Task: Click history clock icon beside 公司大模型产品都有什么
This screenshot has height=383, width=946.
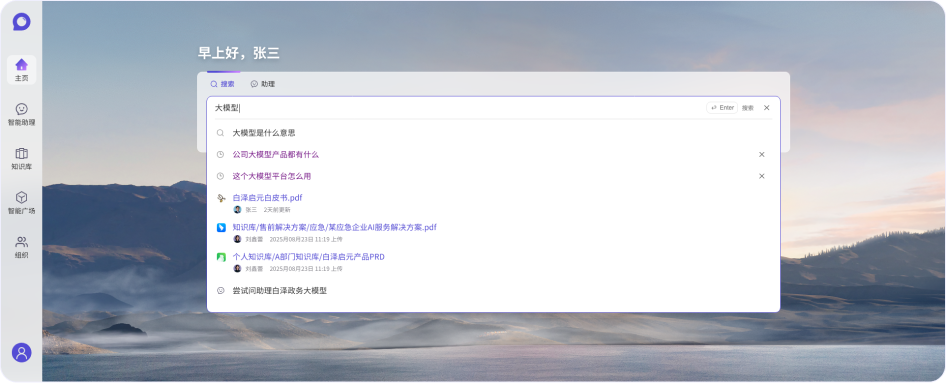Action: [220, 154]
